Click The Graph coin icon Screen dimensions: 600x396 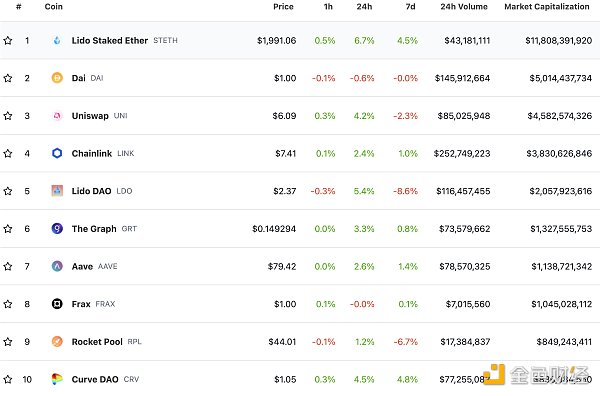click(57, 228)
